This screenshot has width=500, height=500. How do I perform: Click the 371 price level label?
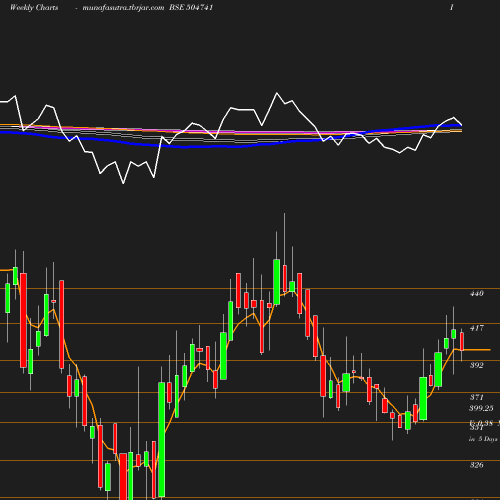click(x=477, y=397)
